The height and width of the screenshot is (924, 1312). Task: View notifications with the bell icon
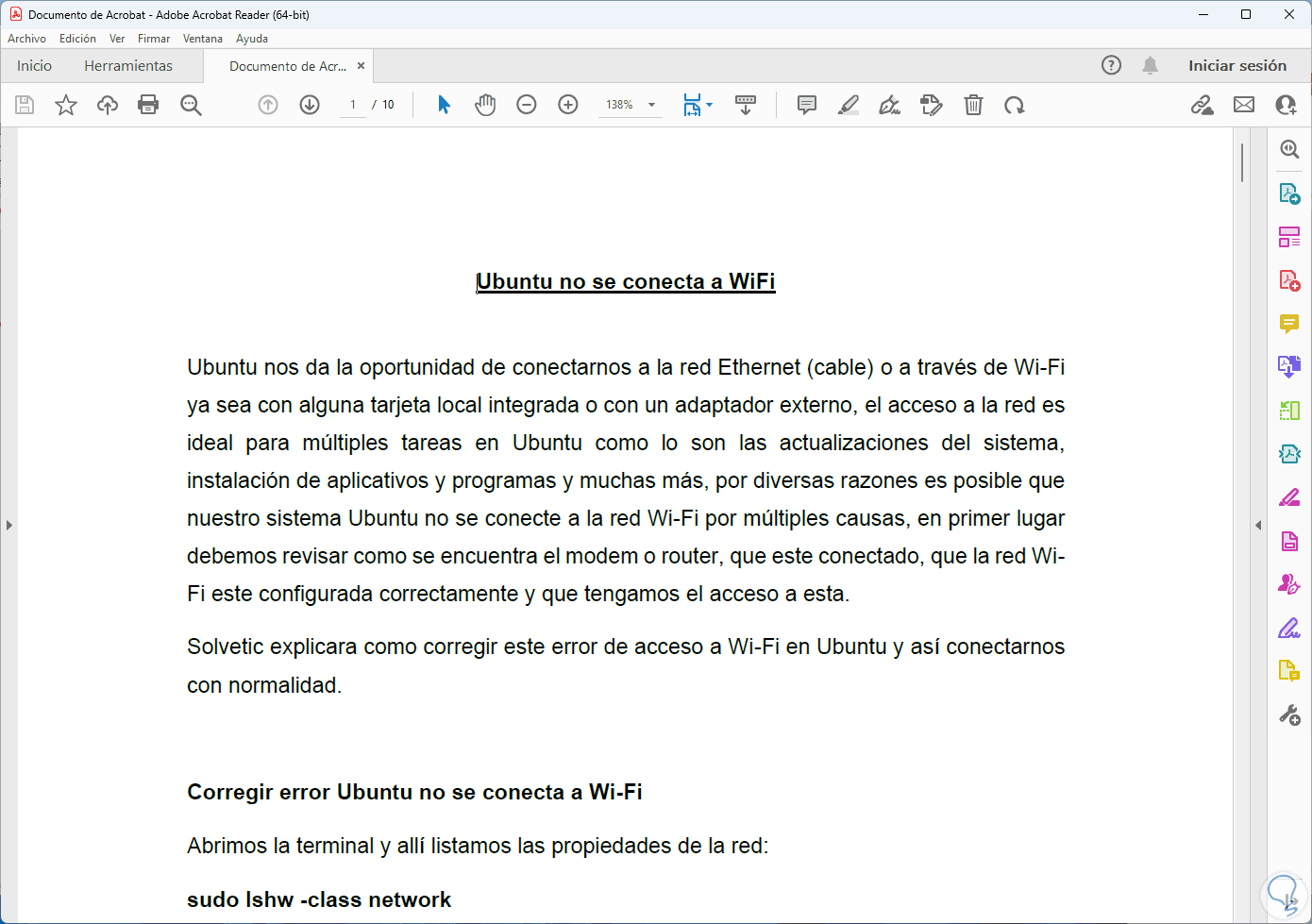point(1150,65)
